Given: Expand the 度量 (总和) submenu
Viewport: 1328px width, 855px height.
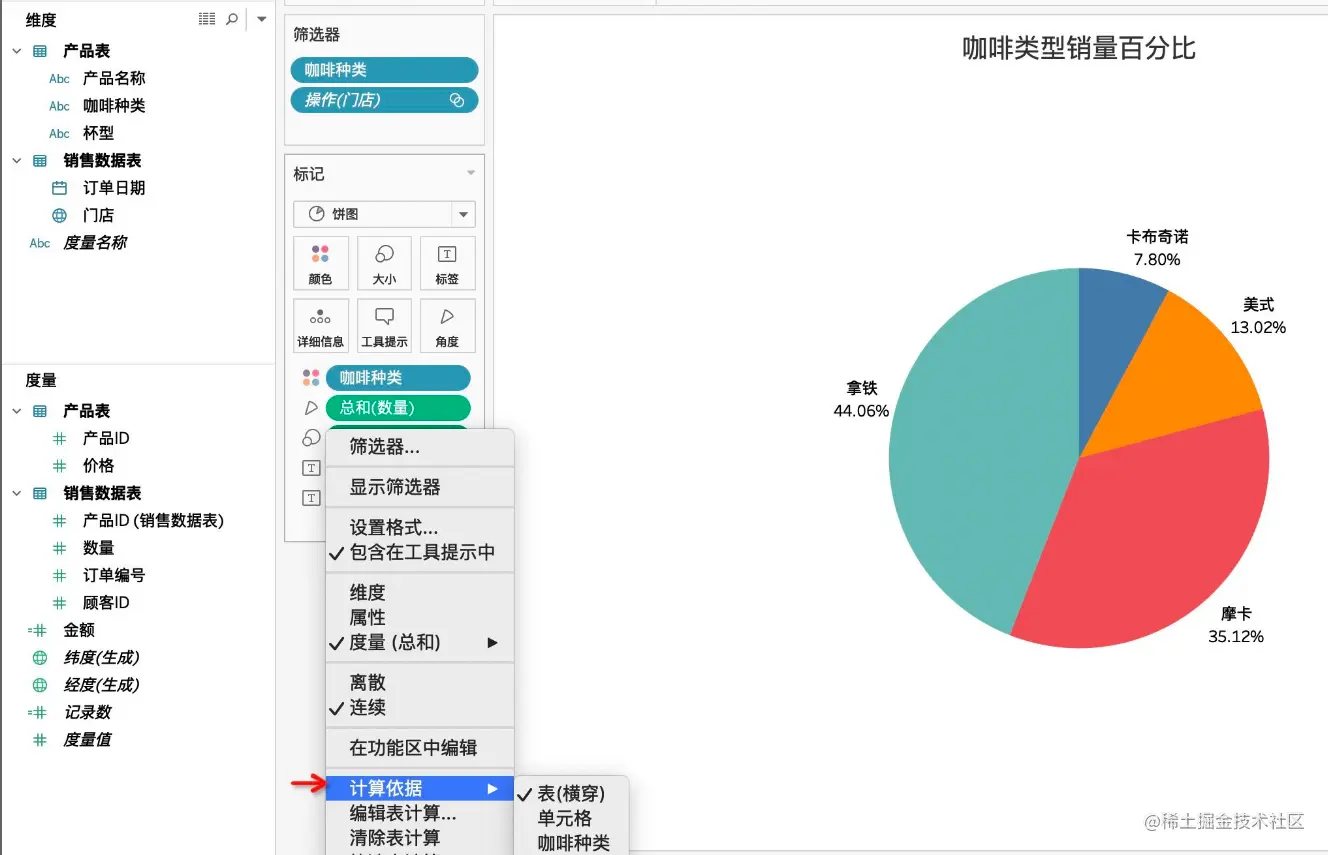Looking at the screenshot, I should click(420, 643).
